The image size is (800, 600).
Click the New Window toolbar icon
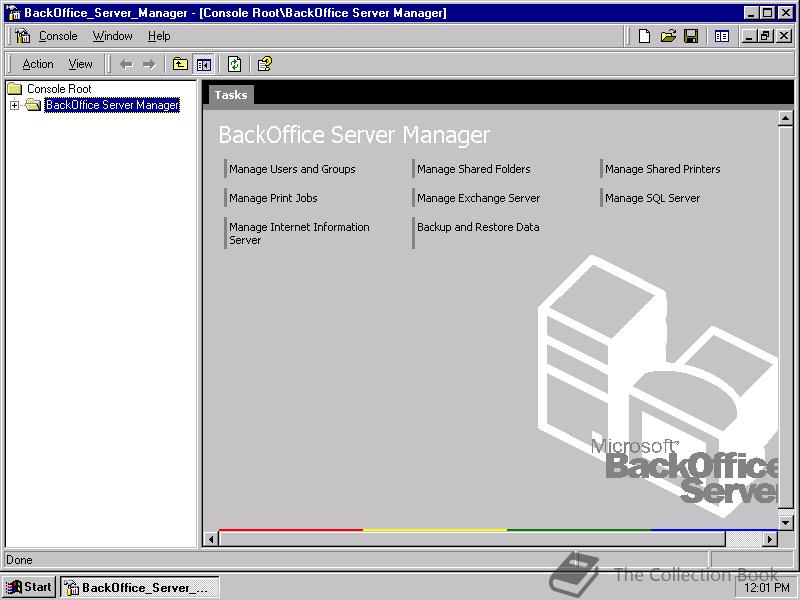[x=721, y=36]
